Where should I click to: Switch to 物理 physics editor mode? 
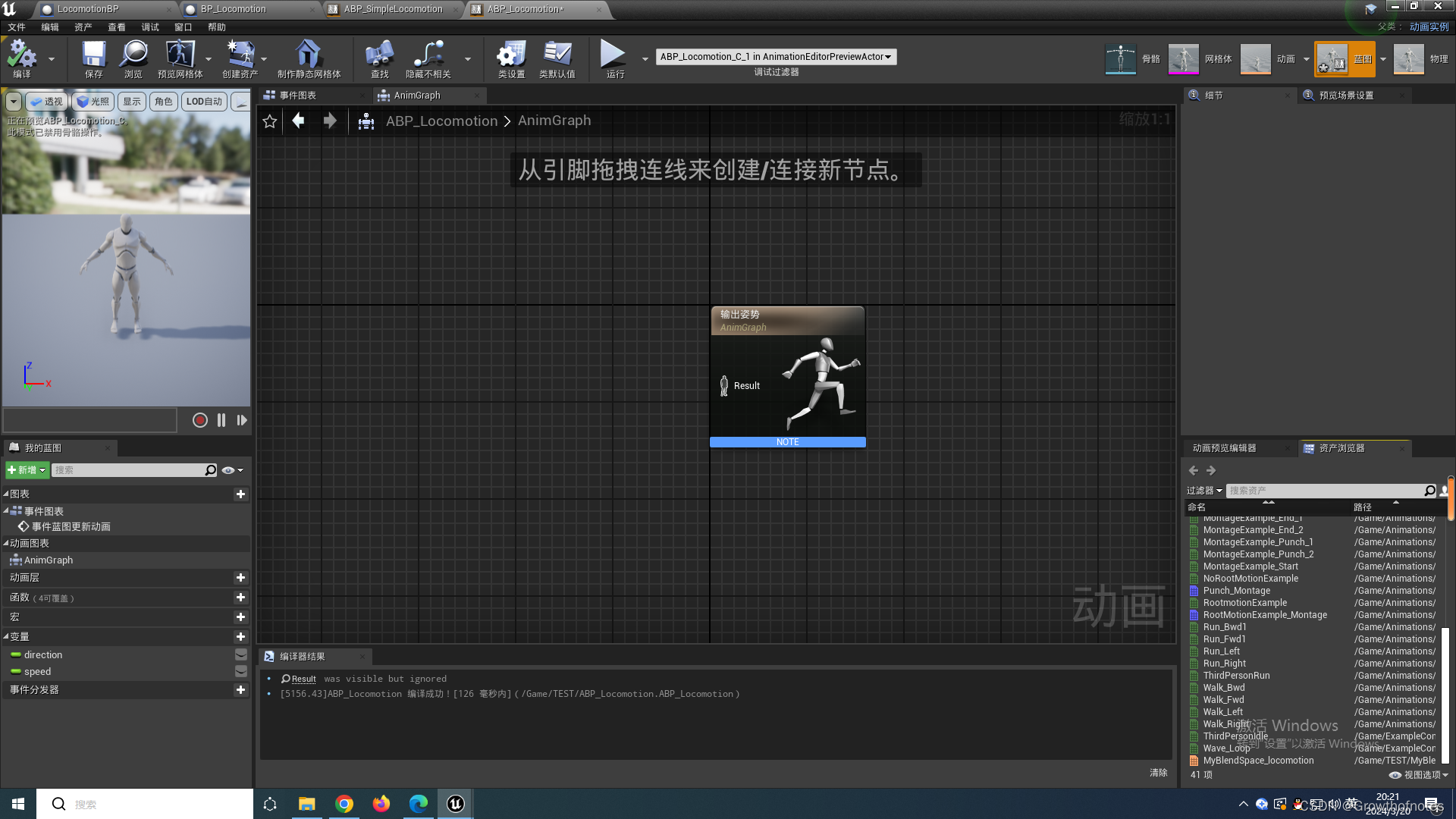click(x=1421, y=58)
